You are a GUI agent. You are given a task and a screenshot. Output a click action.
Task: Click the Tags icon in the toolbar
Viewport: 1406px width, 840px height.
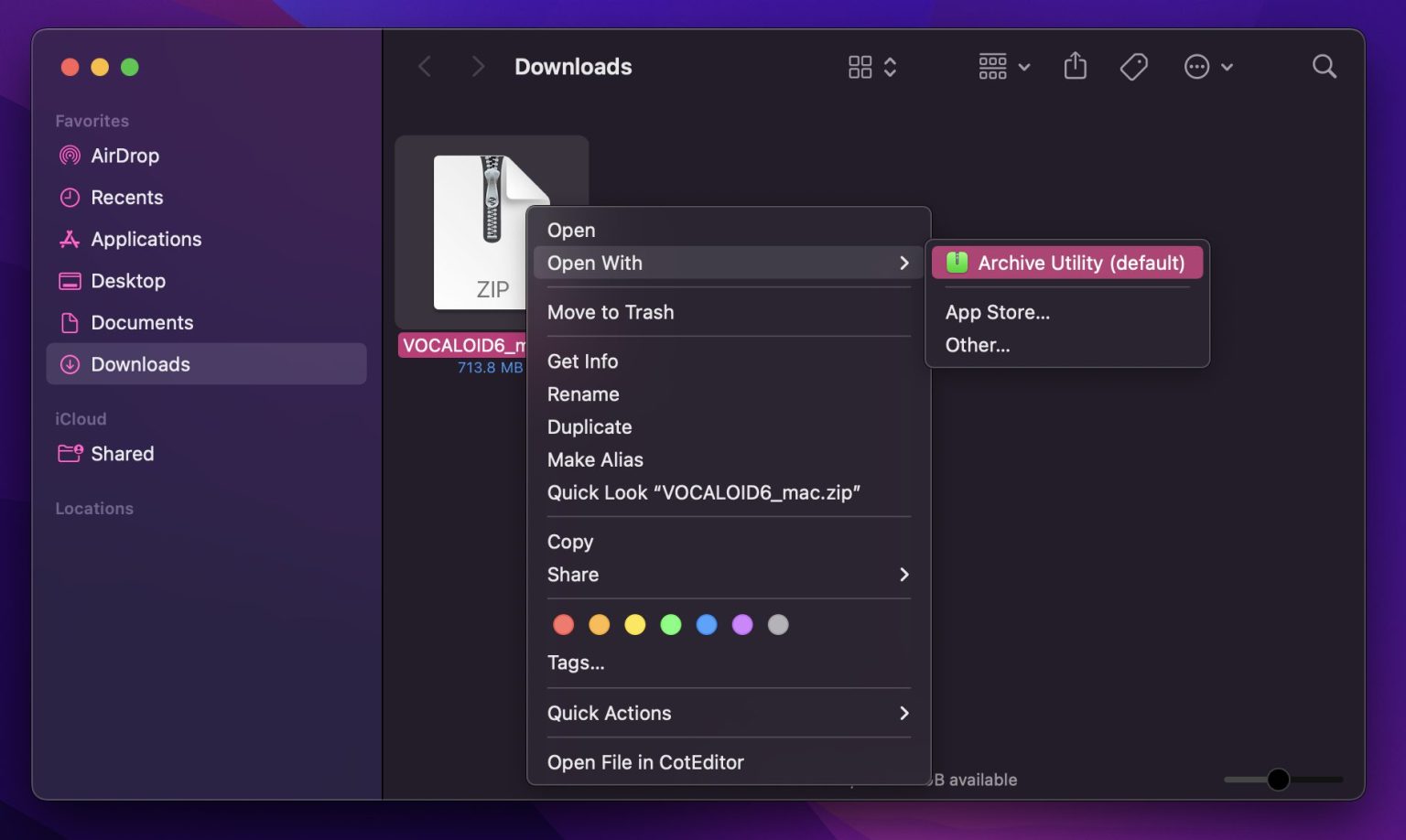click(1133, 66)
